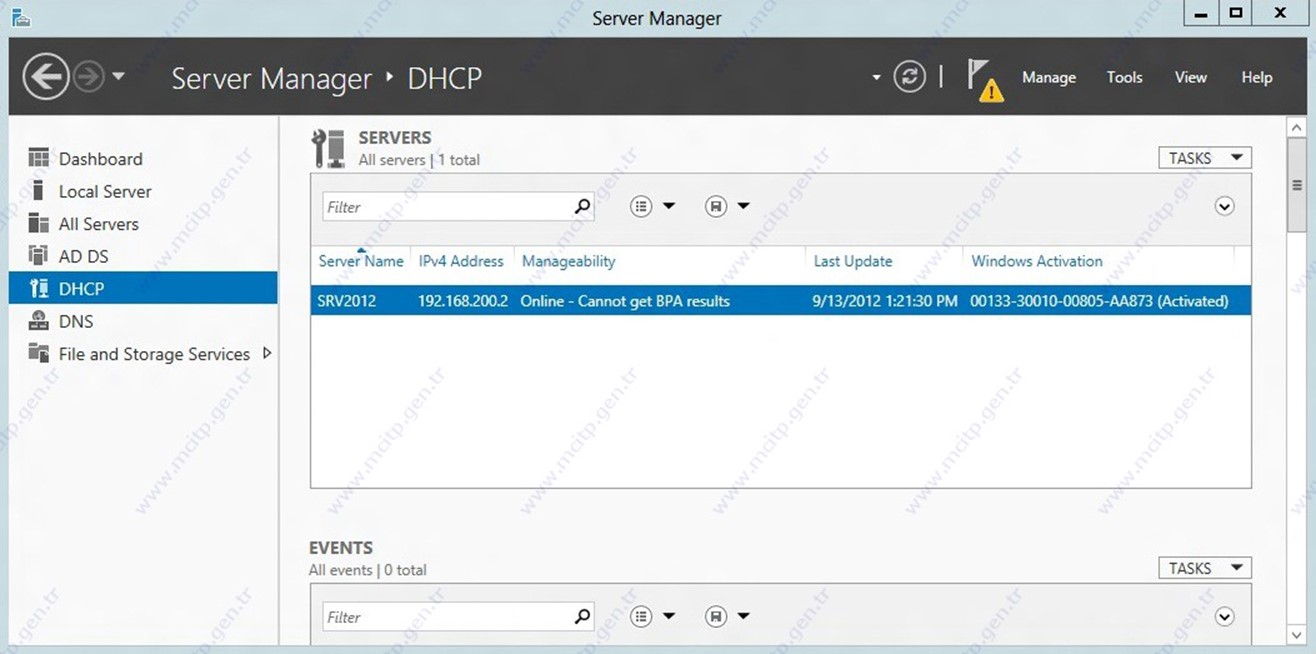The height and width of the screenshot is (654, 1316).
Task: Expand File and Storage Services arrow
Action: click(267, 353)
